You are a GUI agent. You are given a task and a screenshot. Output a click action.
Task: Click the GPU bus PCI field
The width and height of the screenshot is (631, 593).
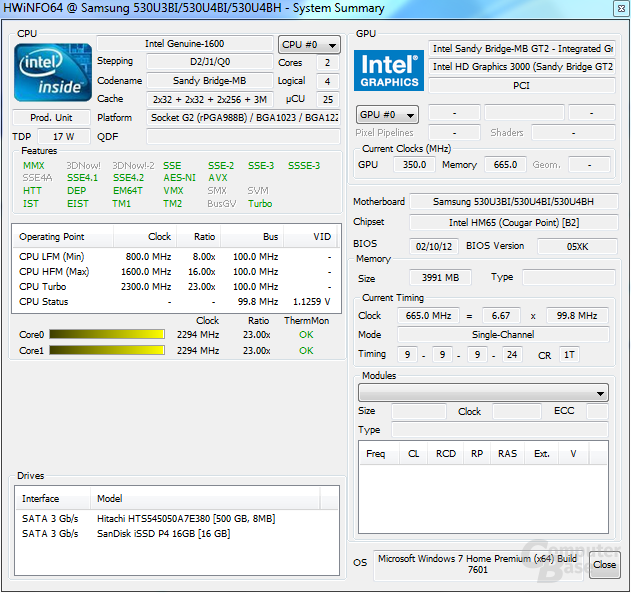pos(522,85)
